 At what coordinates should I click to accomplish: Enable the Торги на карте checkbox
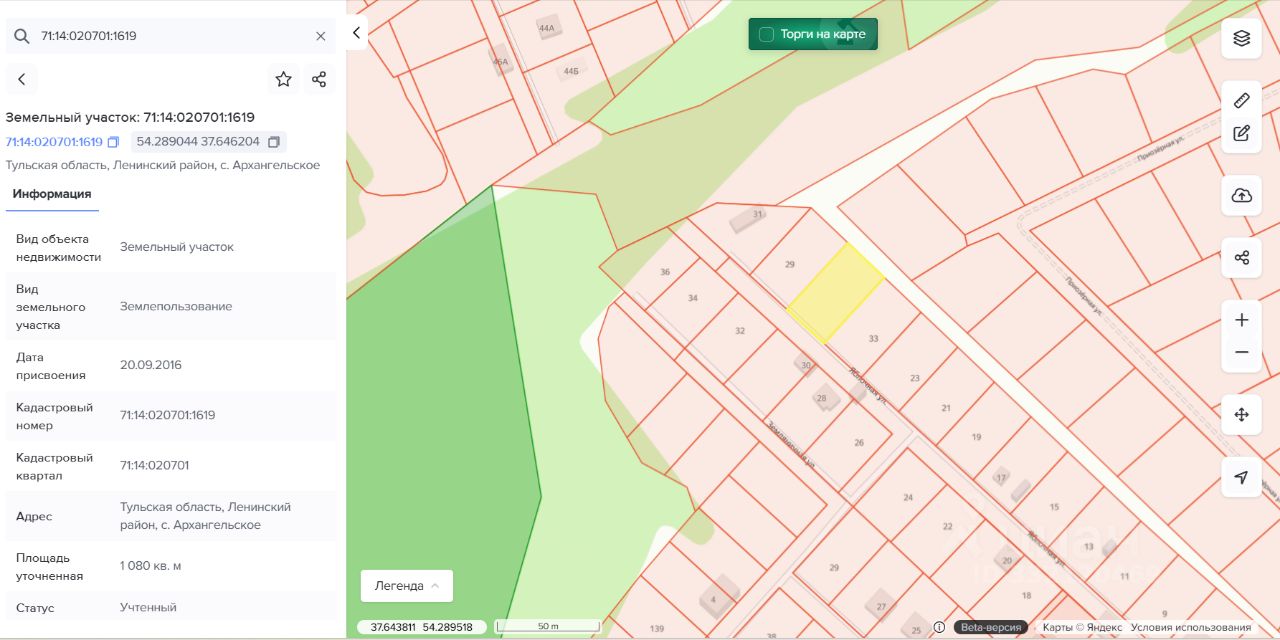coord(767,34)
